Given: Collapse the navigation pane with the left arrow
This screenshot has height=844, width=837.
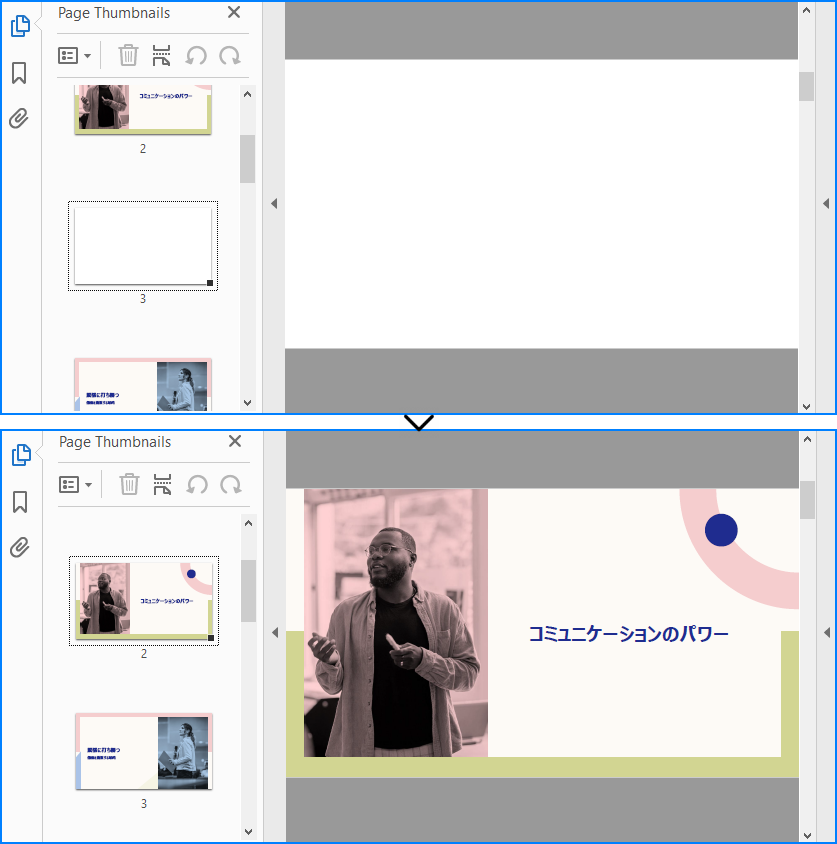Looking at the screenshot, I should pos(273,203).
